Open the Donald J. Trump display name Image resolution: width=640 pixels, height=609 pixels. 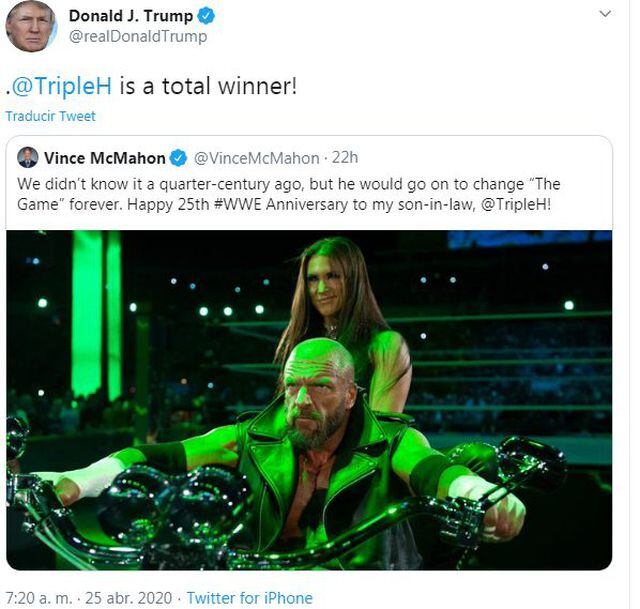(131, 16)
